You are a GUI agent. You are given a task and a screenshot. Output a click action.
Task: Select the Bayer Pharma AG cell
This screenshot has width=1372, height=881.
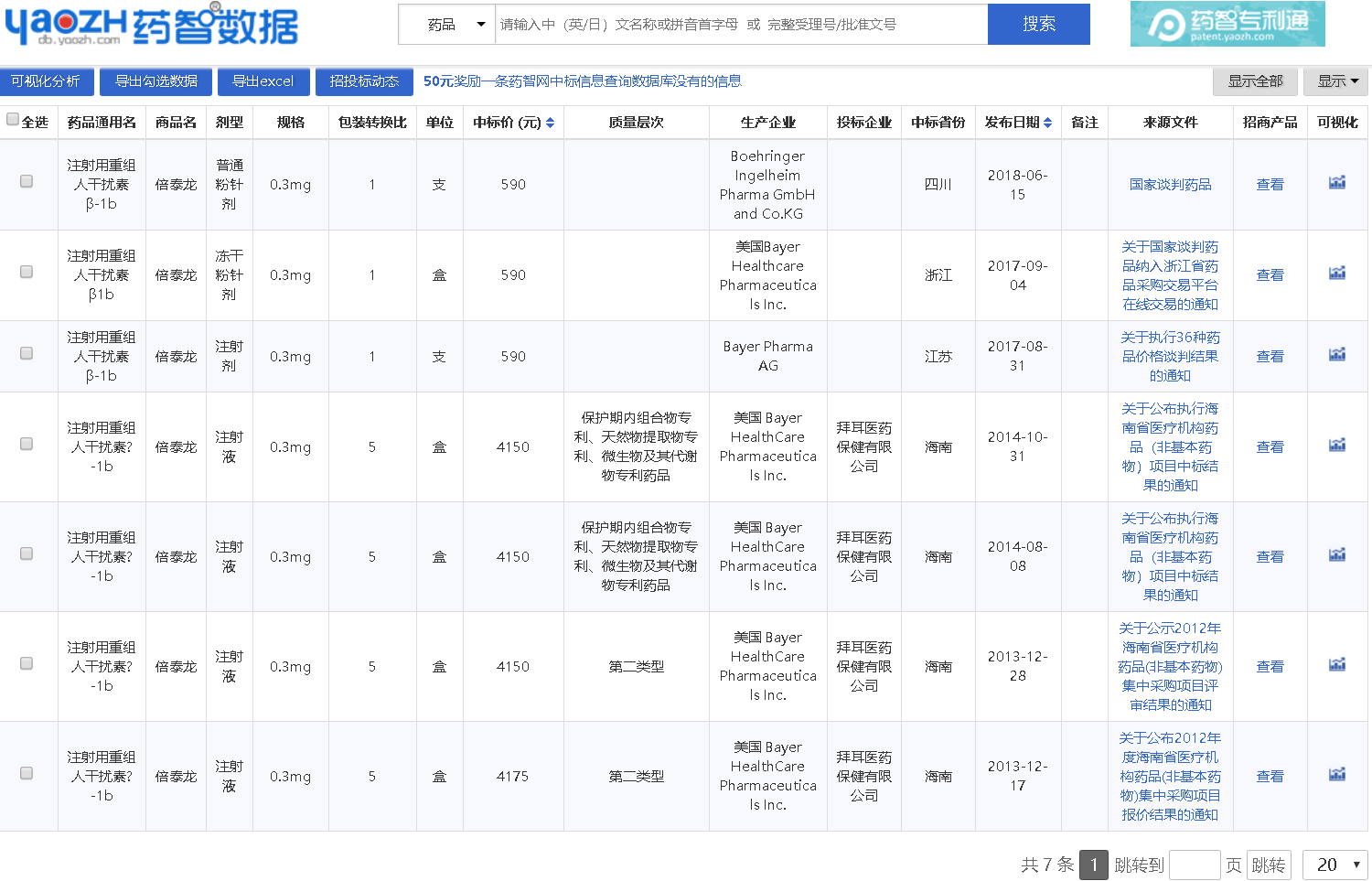pyautogui.click(x=767, y=357)
